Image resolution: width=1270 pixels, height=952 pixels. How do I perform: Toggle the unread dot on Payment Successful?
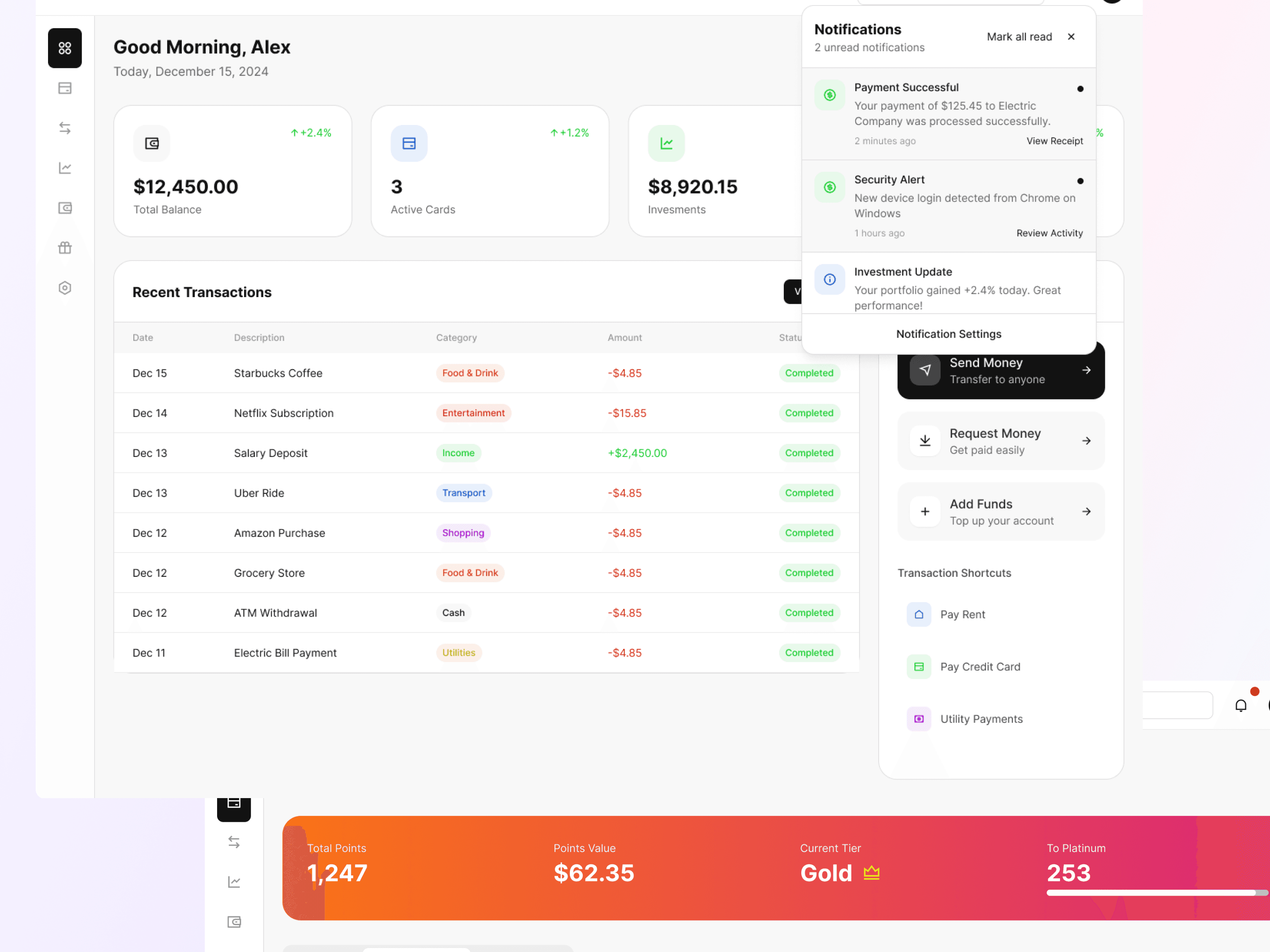1081,88
